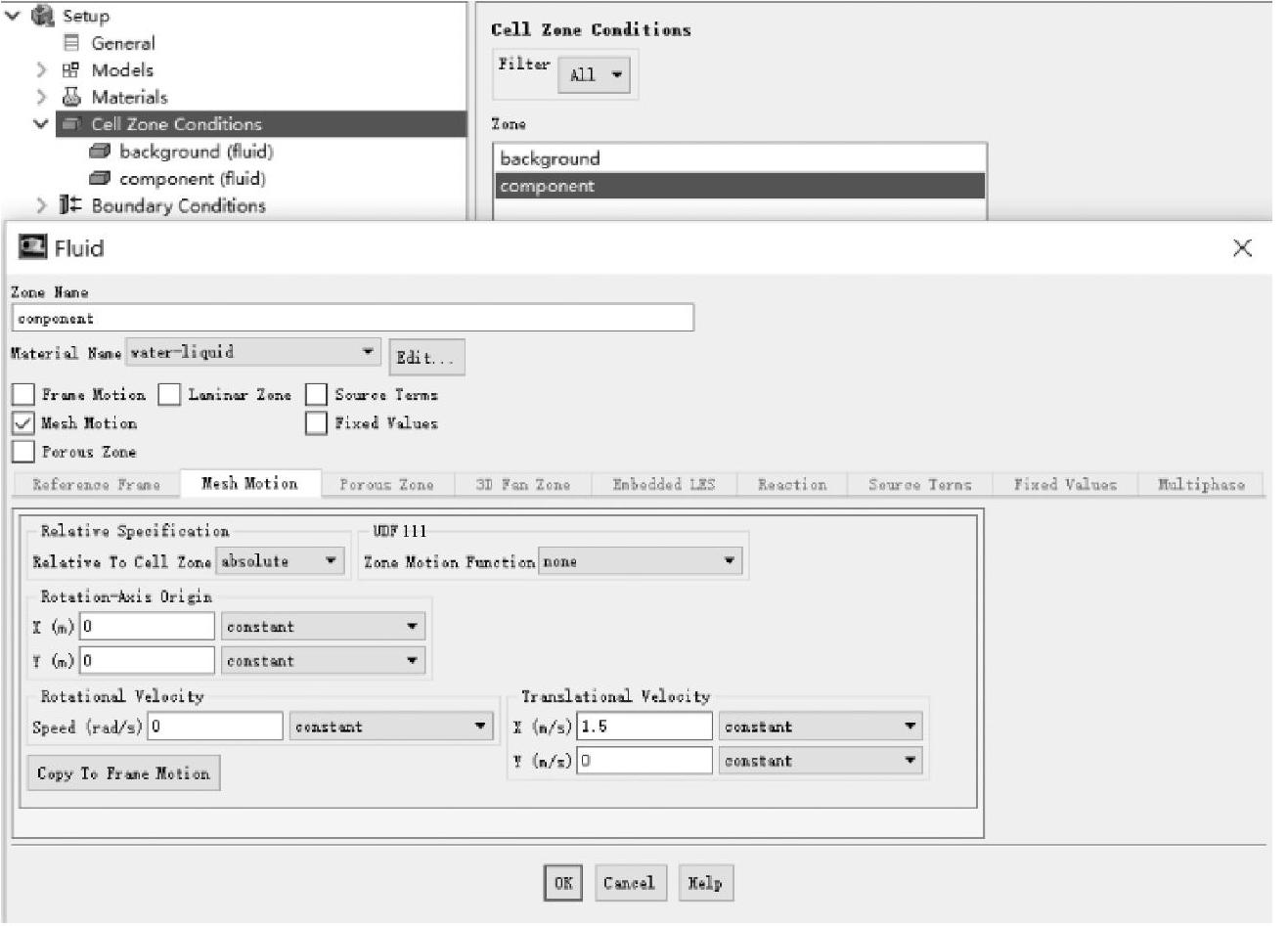Collapse the Setup tree node
Viewport: 1288px width, 926px height.
(x=13, y=16)
